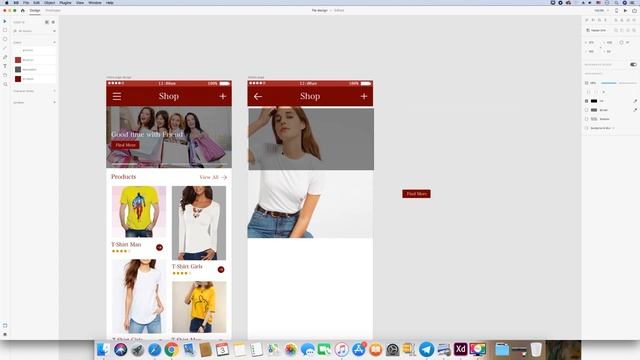Select the bright red color swatch asset
640x360 pixels.
pos(18,60)
